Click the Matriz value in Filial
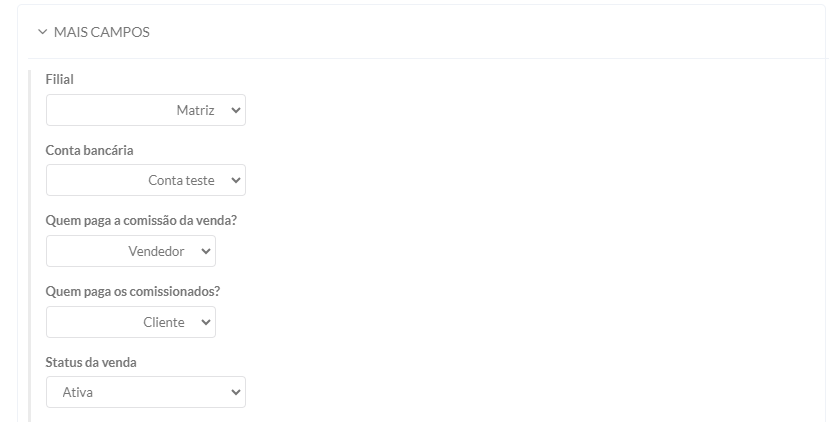The height and width of the screenshot is (422, 829). point(195,110)
